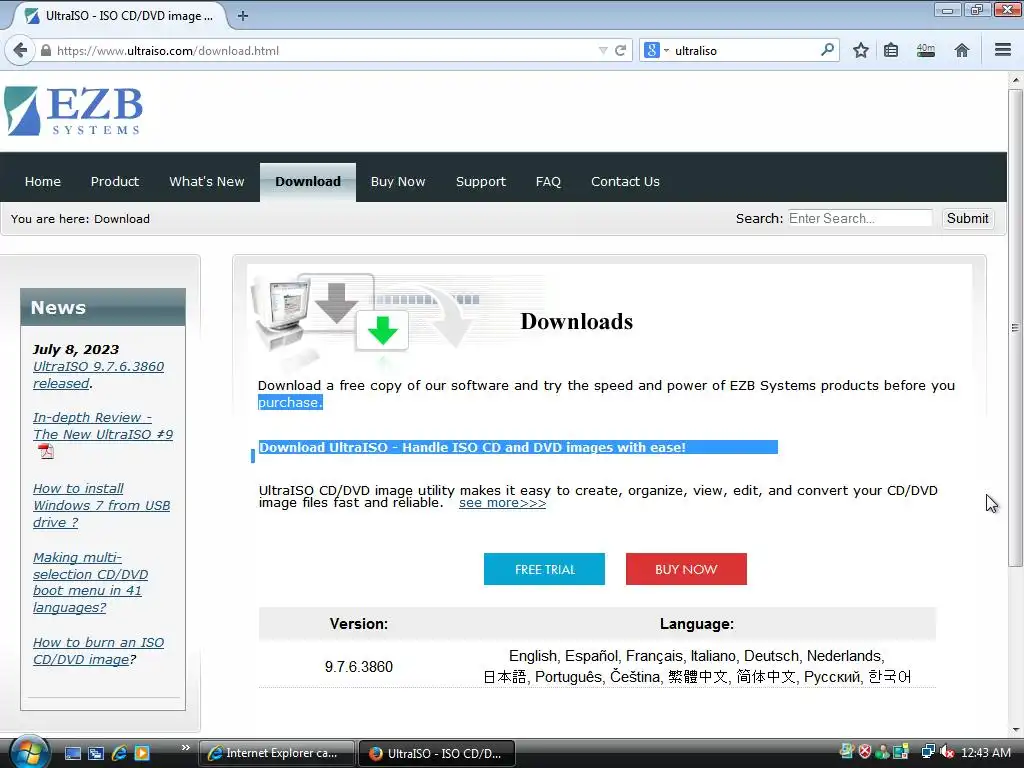The width and height of the screenshot is (1024, 768).
Task: Click the July 8, 2023 news date
Action: [76, 349]
